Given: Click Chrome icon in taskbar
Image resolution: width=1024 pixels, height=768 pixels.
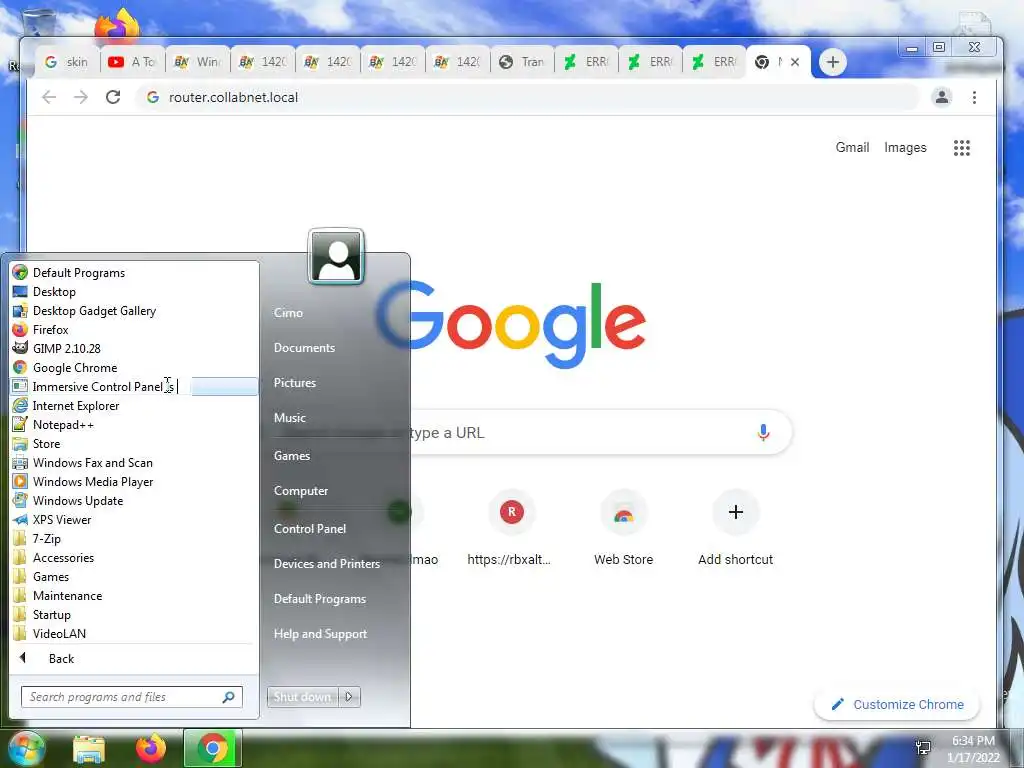Looking at the screenshot, I should click(x=213, y=748).
